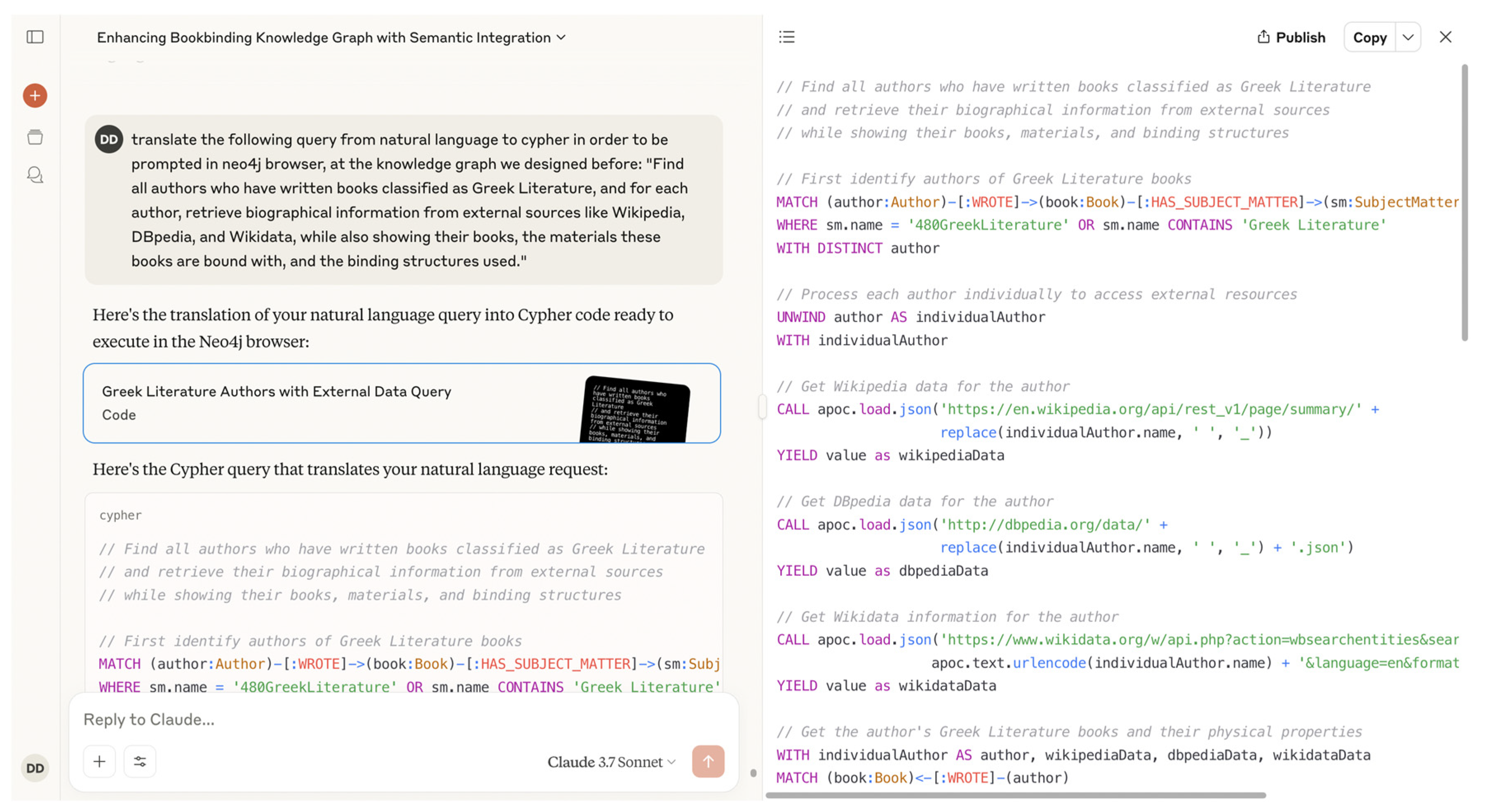Open the artifact outline list icon
Image resolution: width=1493 pixels, height=812 pixels.
coord(786,37)
